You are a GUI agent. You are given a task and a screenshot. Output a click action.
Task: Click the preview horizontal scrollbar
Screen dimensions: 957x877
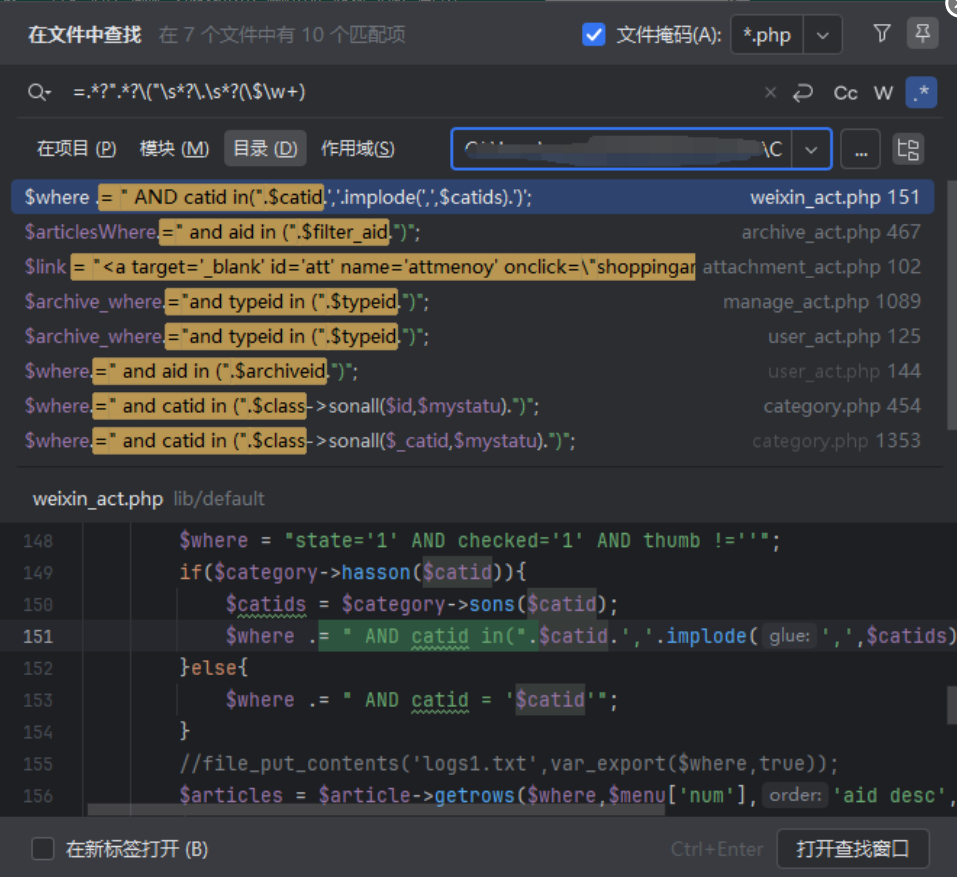(376, 810)
